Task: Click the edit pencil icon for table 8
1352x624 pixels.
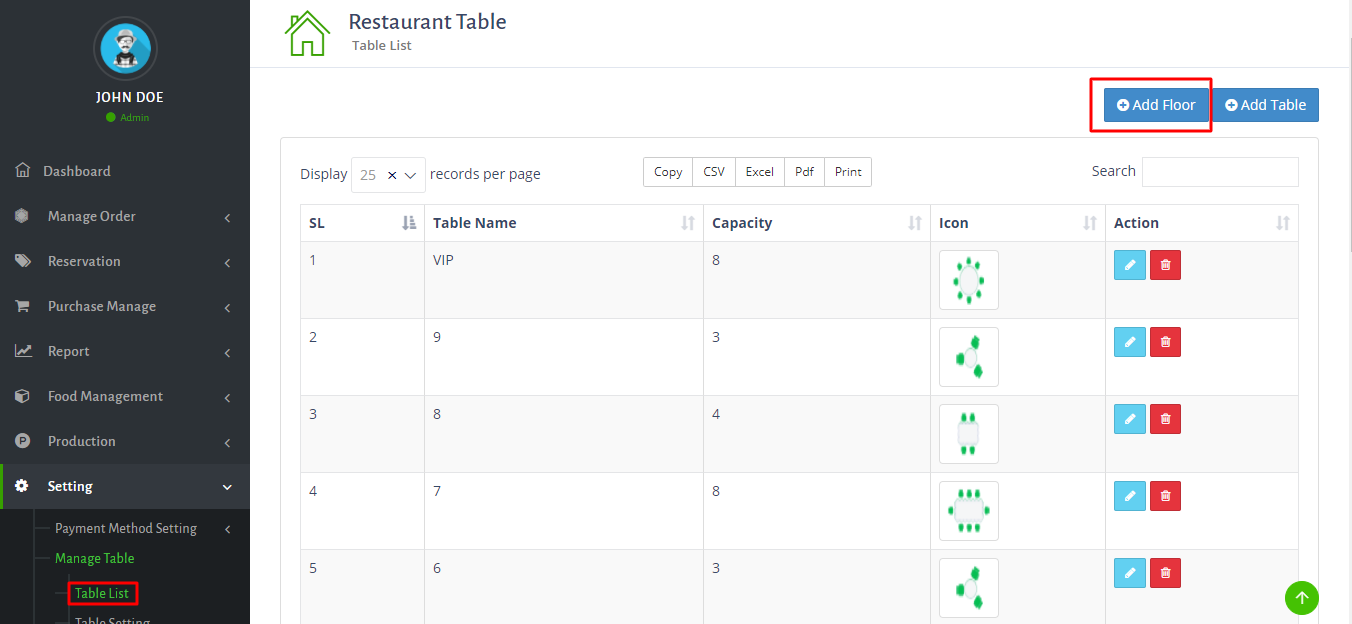Action: pyautogui.click(x=1129, y=419)
